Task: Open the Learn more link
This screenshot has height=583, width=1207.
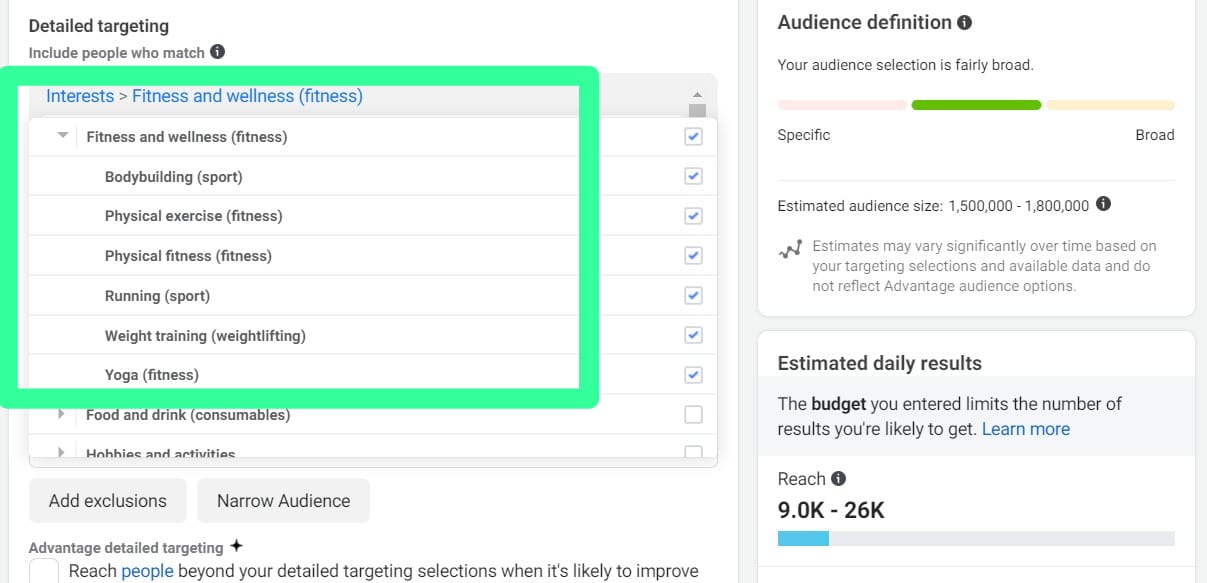Action: [x=1025, y=429]
